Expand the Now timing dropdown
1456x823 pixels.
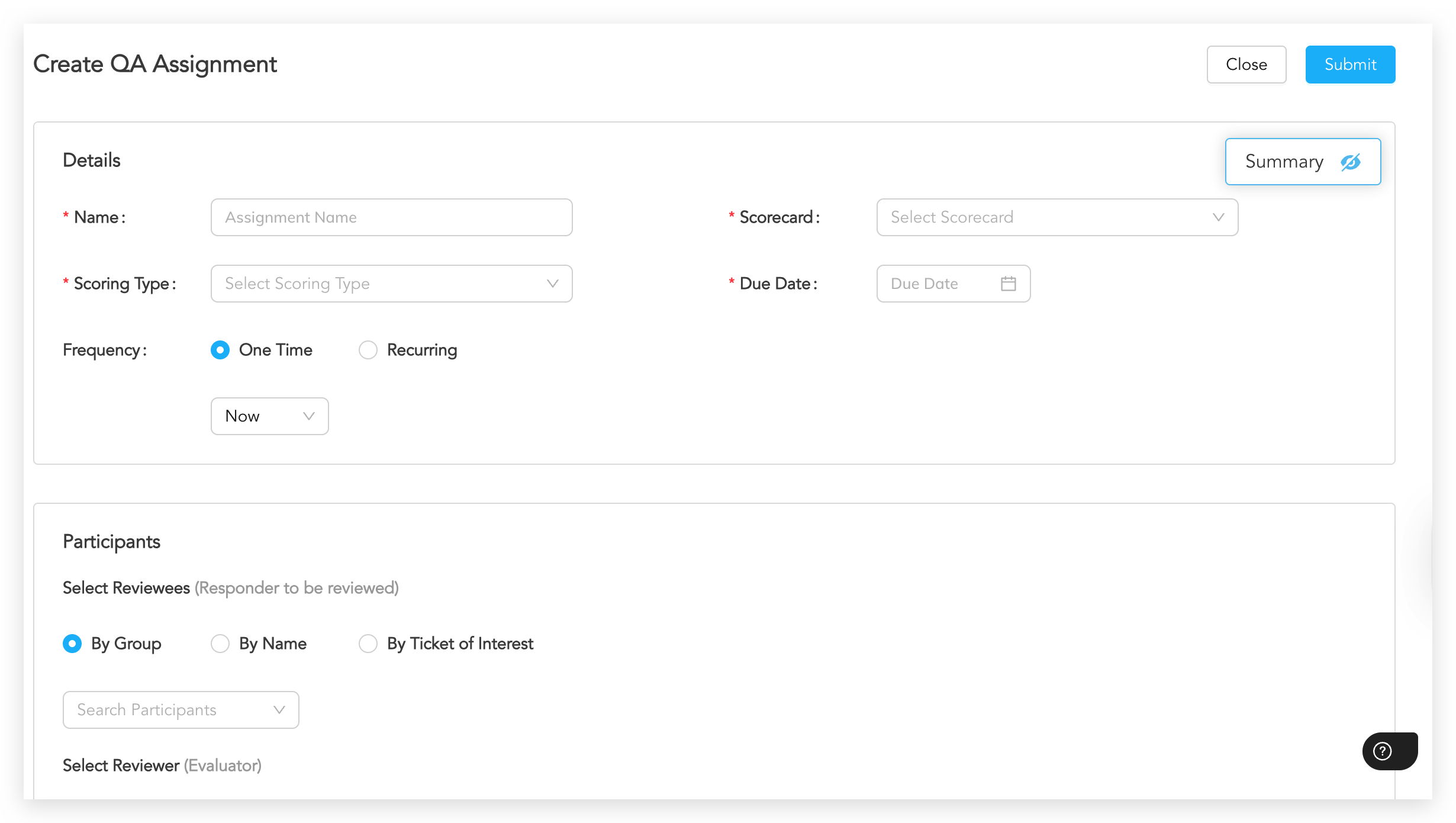point(269,416)
